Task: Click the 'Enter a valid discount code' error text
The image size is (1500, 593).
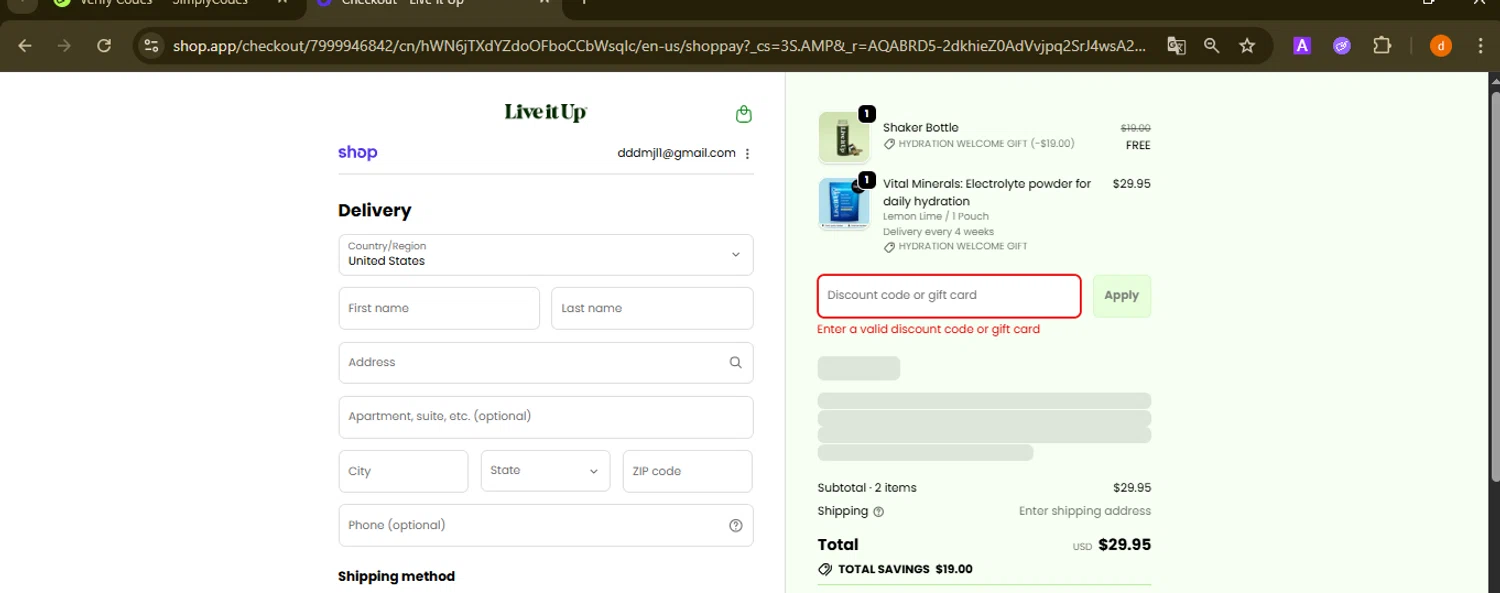Action: (928, 329)
